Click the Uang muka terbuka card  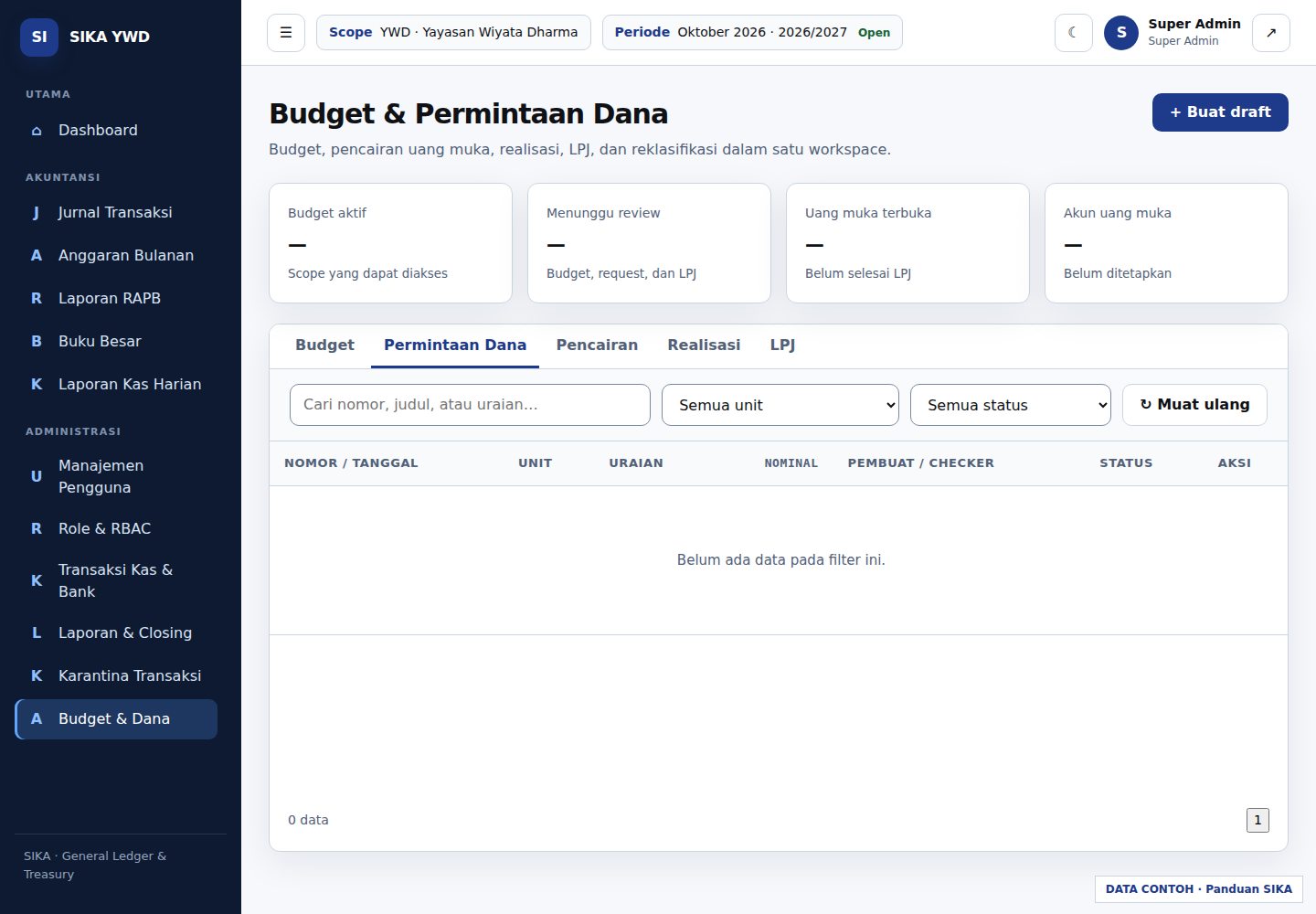tap(907, 243)
